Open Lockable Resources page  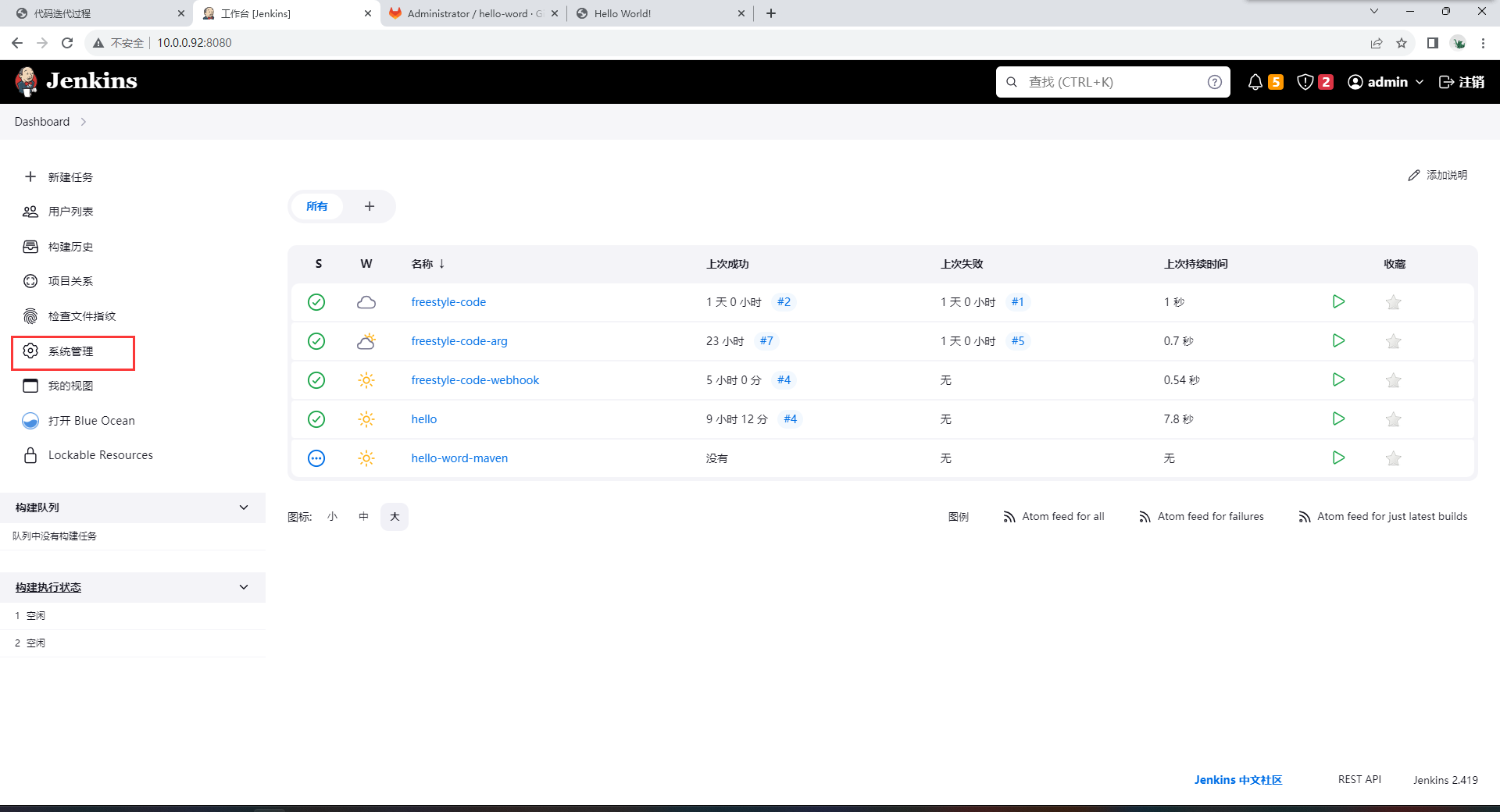pos(88,455)
